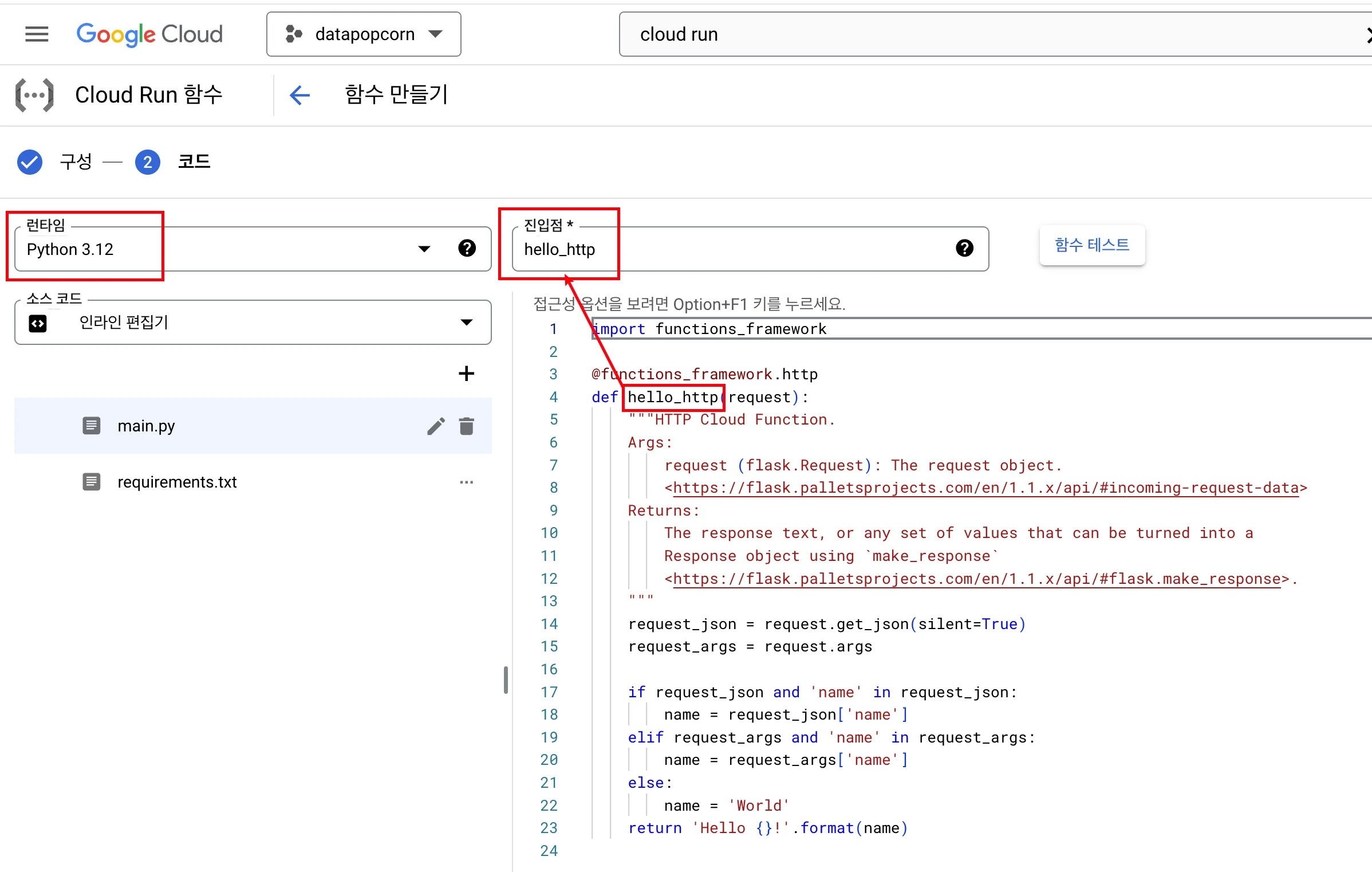The height and width of the screenshot is (872, 1372).
Task: Click the help icon next to 런타임
Action: point(467,248)
